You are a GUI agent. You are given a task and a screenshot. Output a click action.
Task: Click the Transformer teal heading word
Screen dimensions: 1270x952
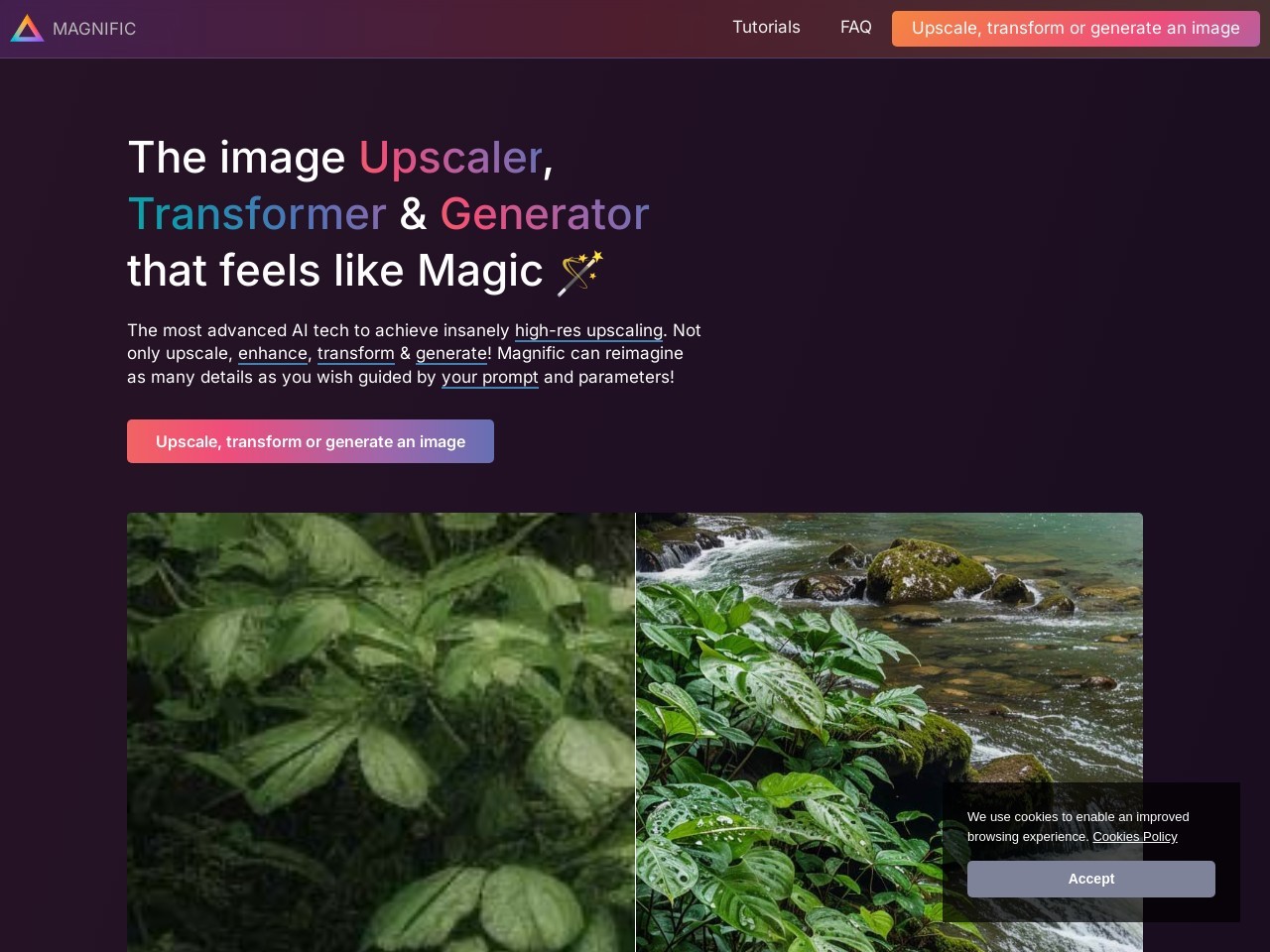pyautogui.click(x=257, y=214)
